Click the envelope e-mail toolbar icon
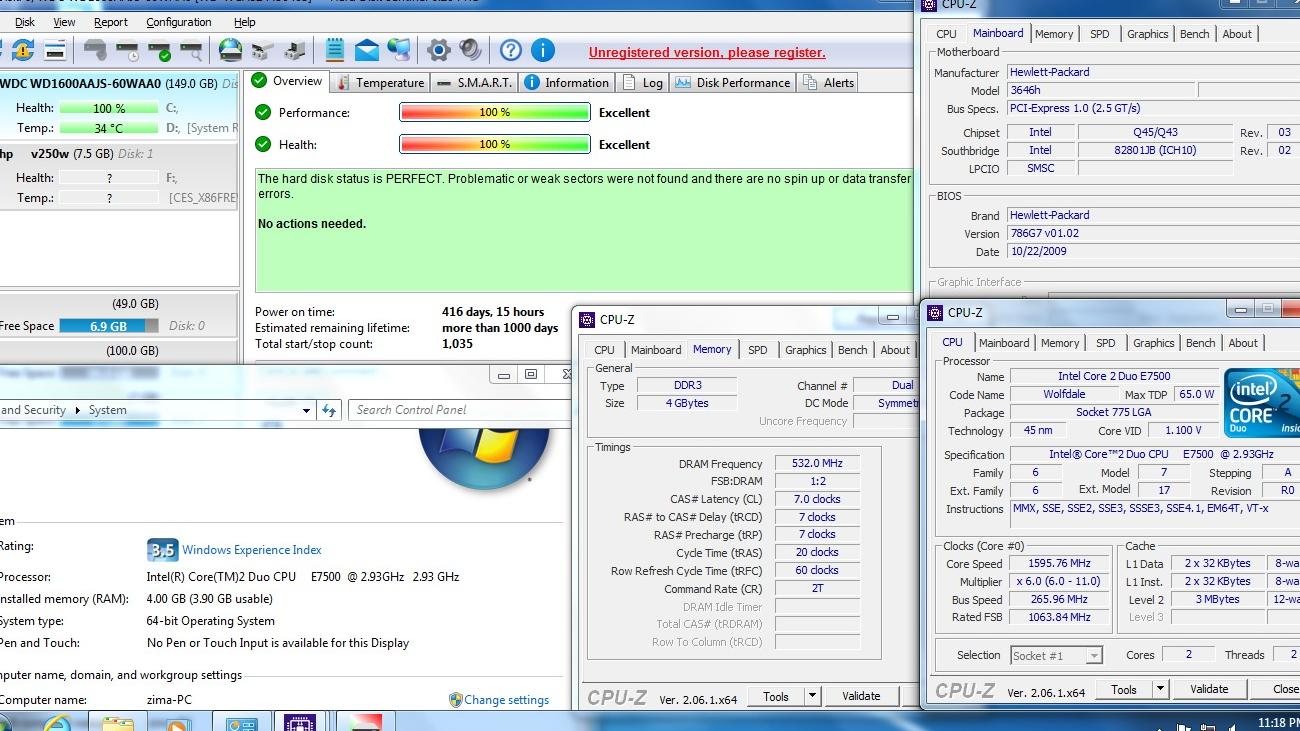Image resolution: width=1300 pixels, height=731 pixels. point(367,50)
